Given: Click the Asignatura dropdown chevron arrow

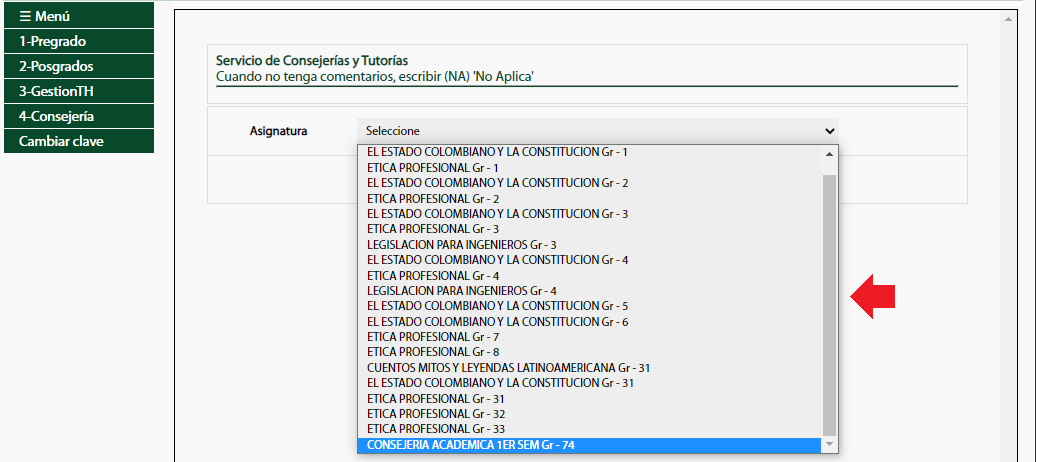Looking at the screenshot, I should coord(829,131).
